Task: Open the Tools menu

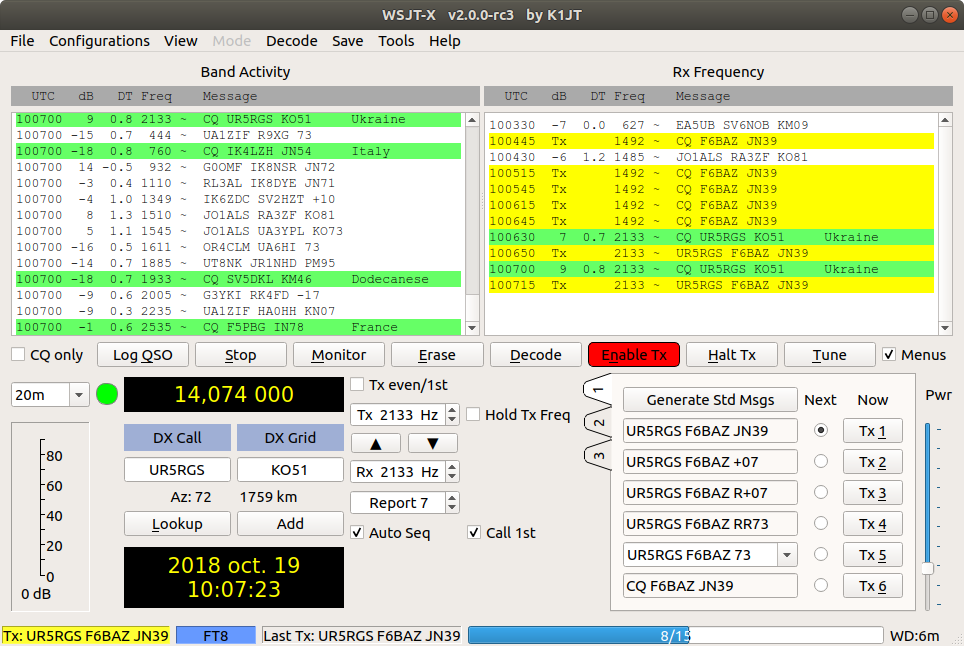Action: 396,41
